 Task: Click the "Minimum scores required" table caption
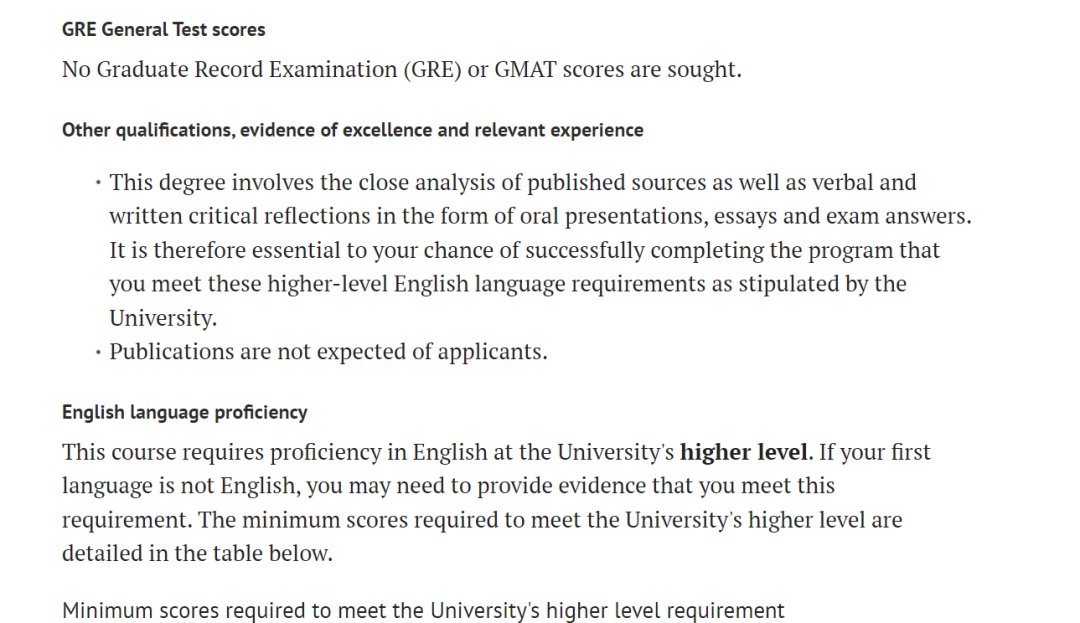(423, 610)
